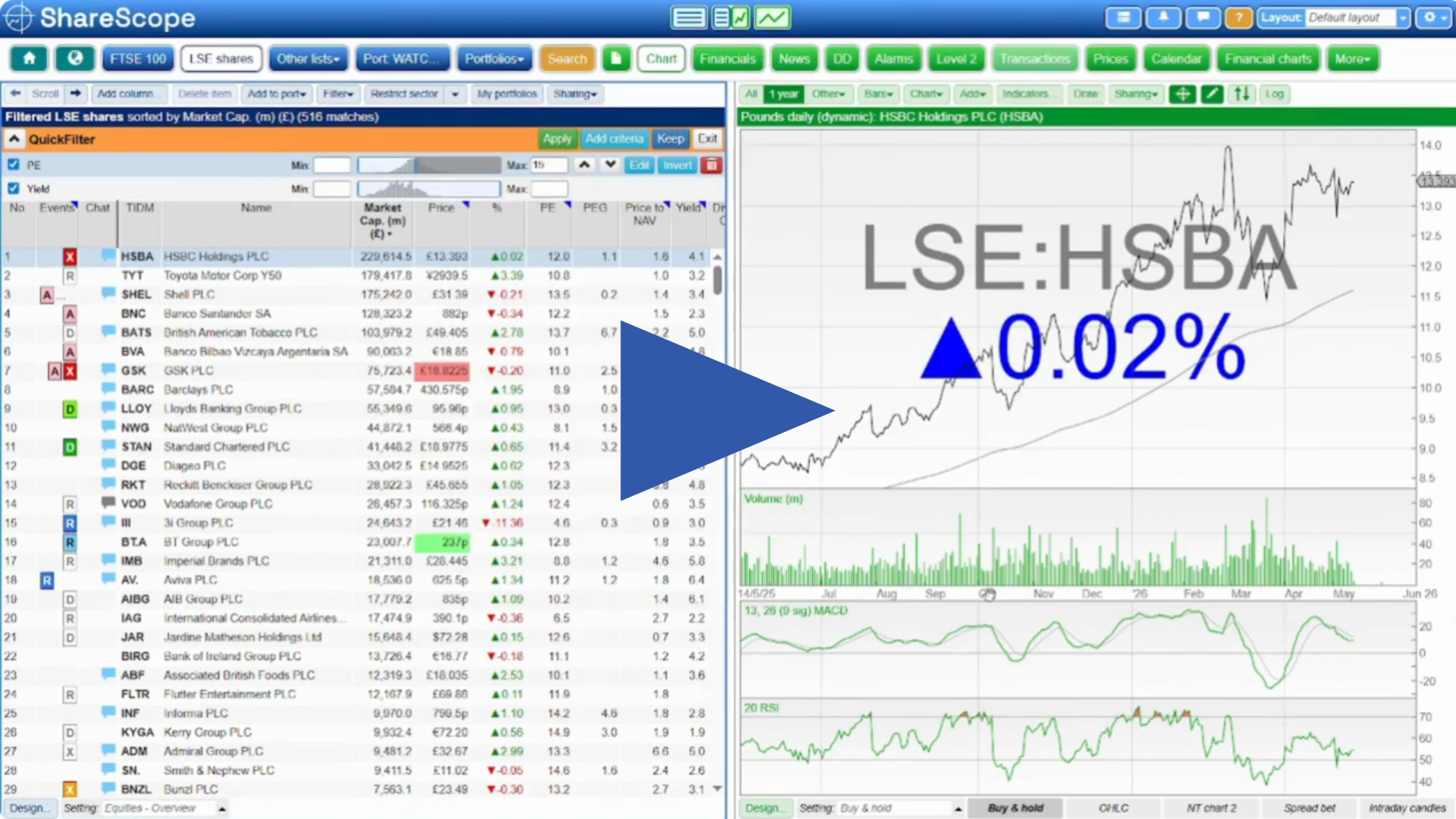Screen dimensions: 1456x819
Task: Click the orange X event icon for BNZL
Action: pos(70,789)
